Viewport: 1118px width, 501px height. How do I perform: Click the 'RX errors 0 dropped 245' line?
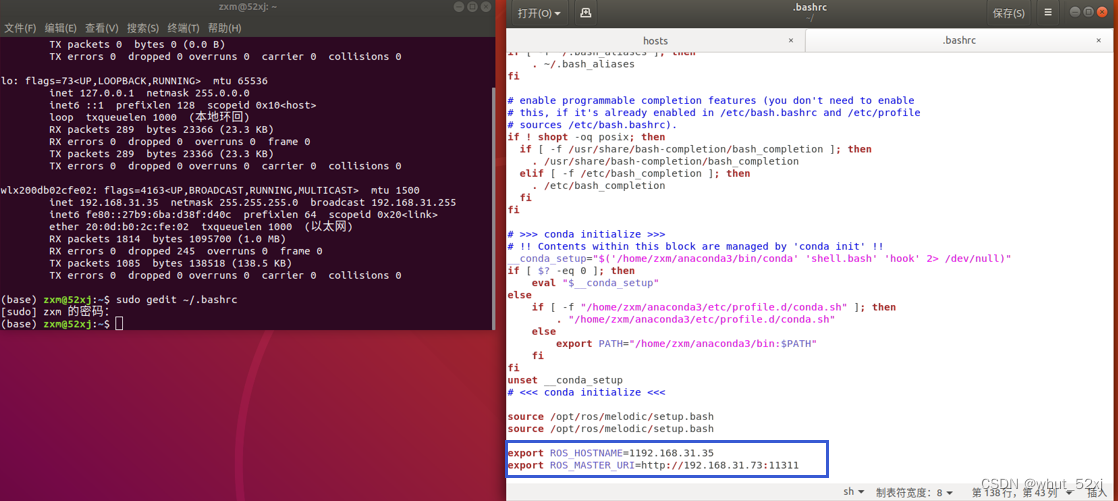185,251
